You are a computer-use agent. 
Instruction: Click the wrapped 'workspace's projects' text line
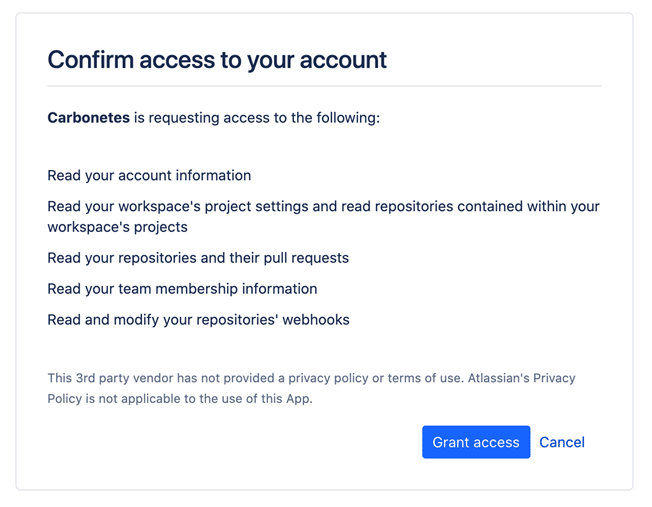(117, 227)
